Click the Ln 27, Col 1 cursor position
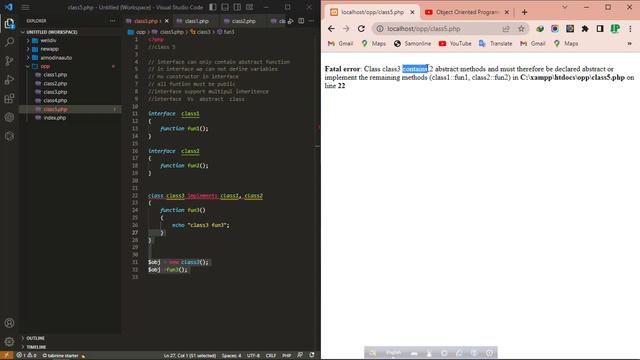The image size is (640, 360). point(190,356)
